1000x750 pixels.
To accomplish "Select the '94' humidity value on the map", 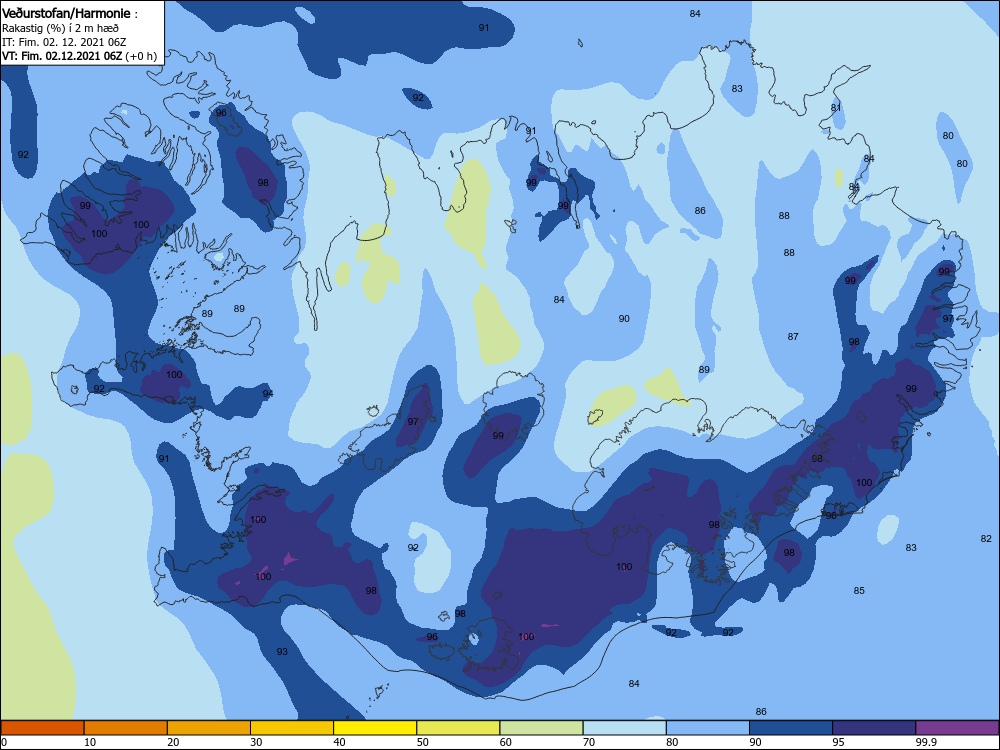I will coord(268,393).
